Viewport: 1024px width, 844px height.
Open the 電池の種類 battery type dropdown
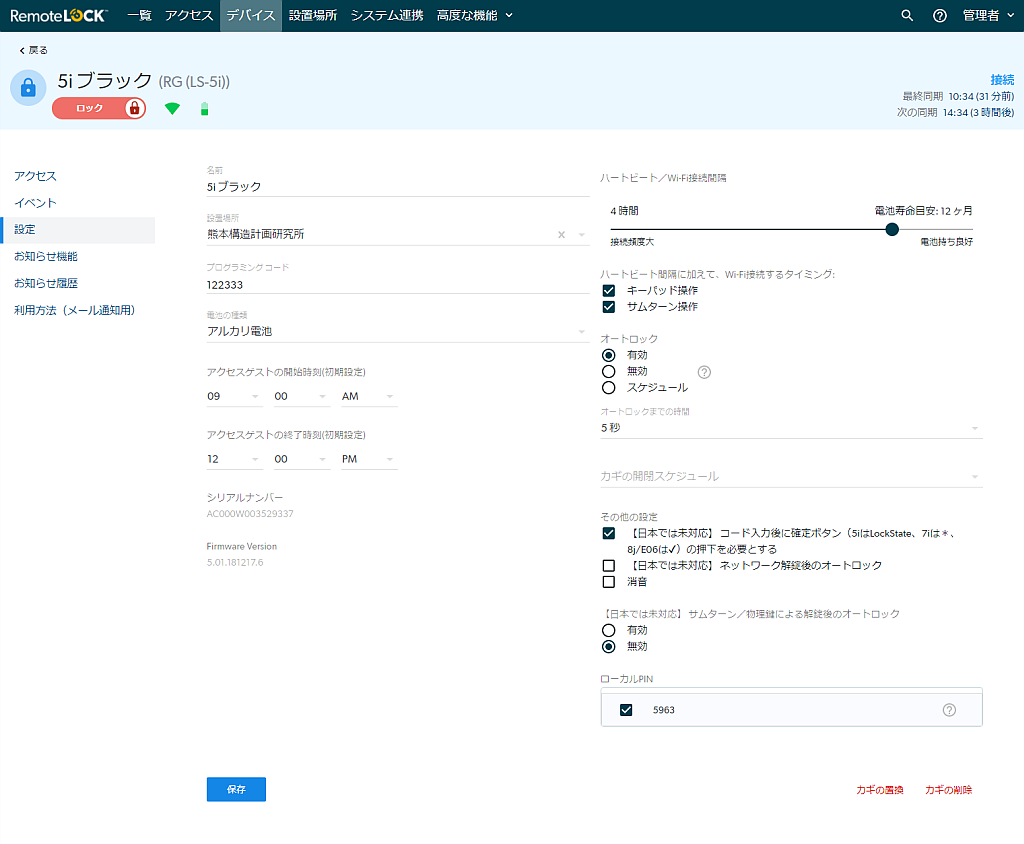click(x=398, y=332)
